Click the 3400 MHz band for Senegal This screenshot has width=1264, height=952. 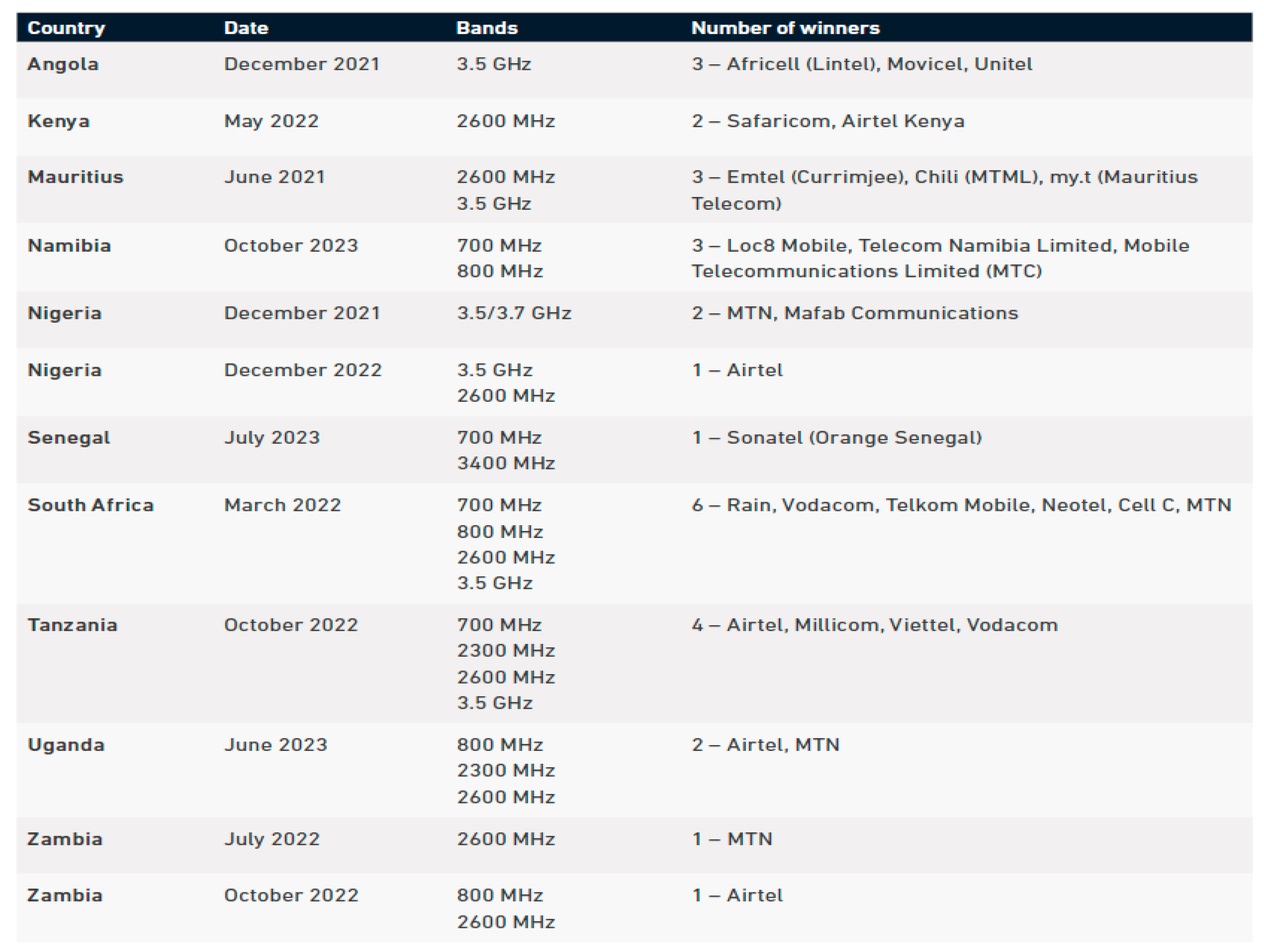(506, 463)
